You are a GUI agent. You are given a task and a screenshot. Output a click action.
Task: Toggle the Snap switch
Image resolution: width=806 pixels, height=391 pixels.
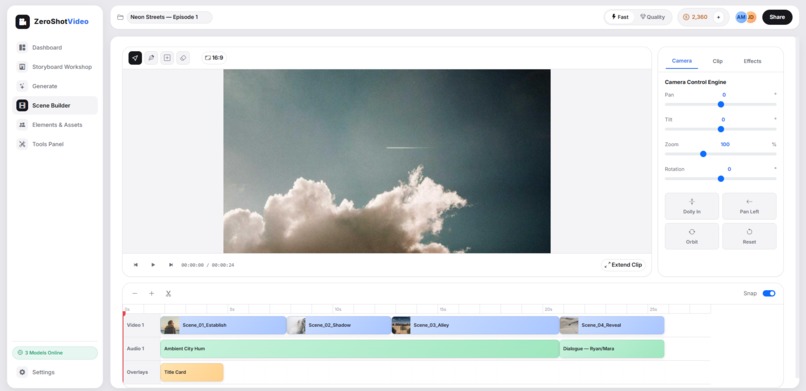coord(769,293)
